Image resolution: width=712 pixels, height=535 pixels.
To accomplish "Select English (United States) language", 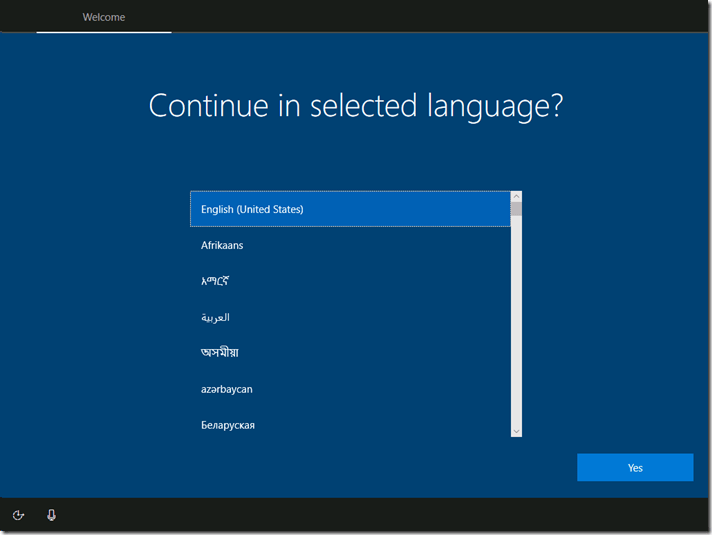I will (x=350, y=209).
